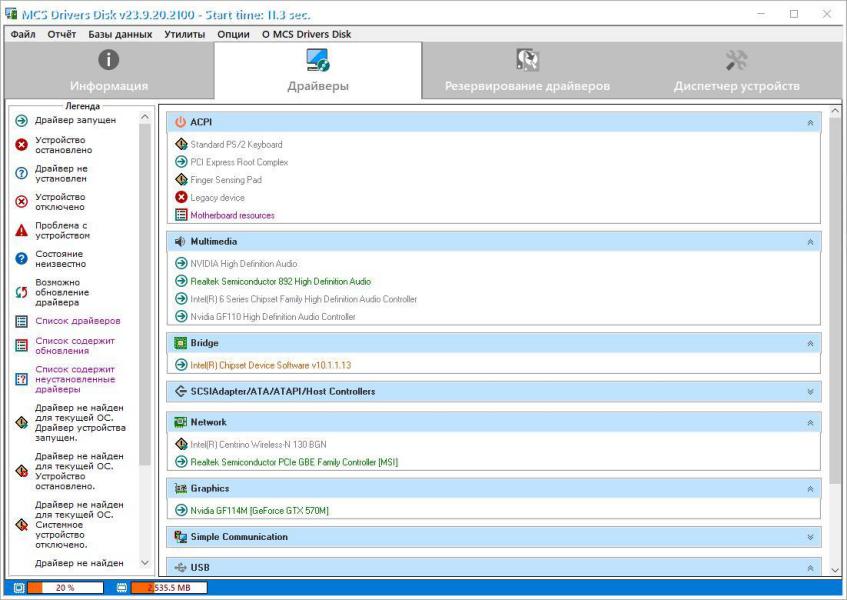847x600 pixels.
Task: Click the Intel Centrino Wireless-N 130 icon
Action: pos(182,444)
